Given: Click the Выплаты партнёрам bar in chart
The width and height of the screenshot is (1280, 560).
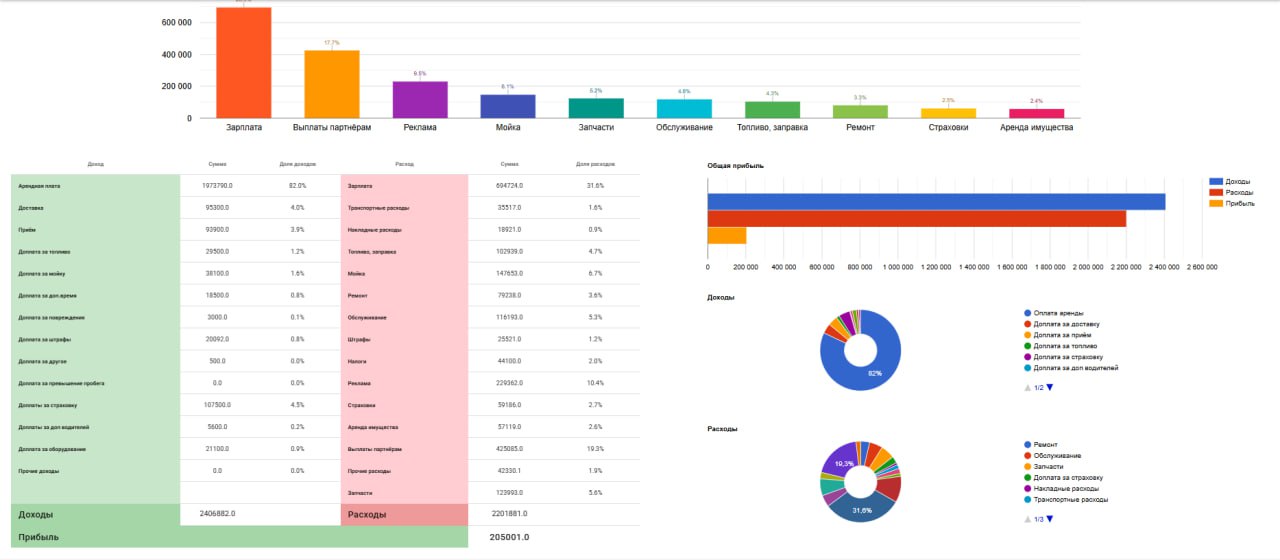Looking at the screenshot, I should (332, 85).
